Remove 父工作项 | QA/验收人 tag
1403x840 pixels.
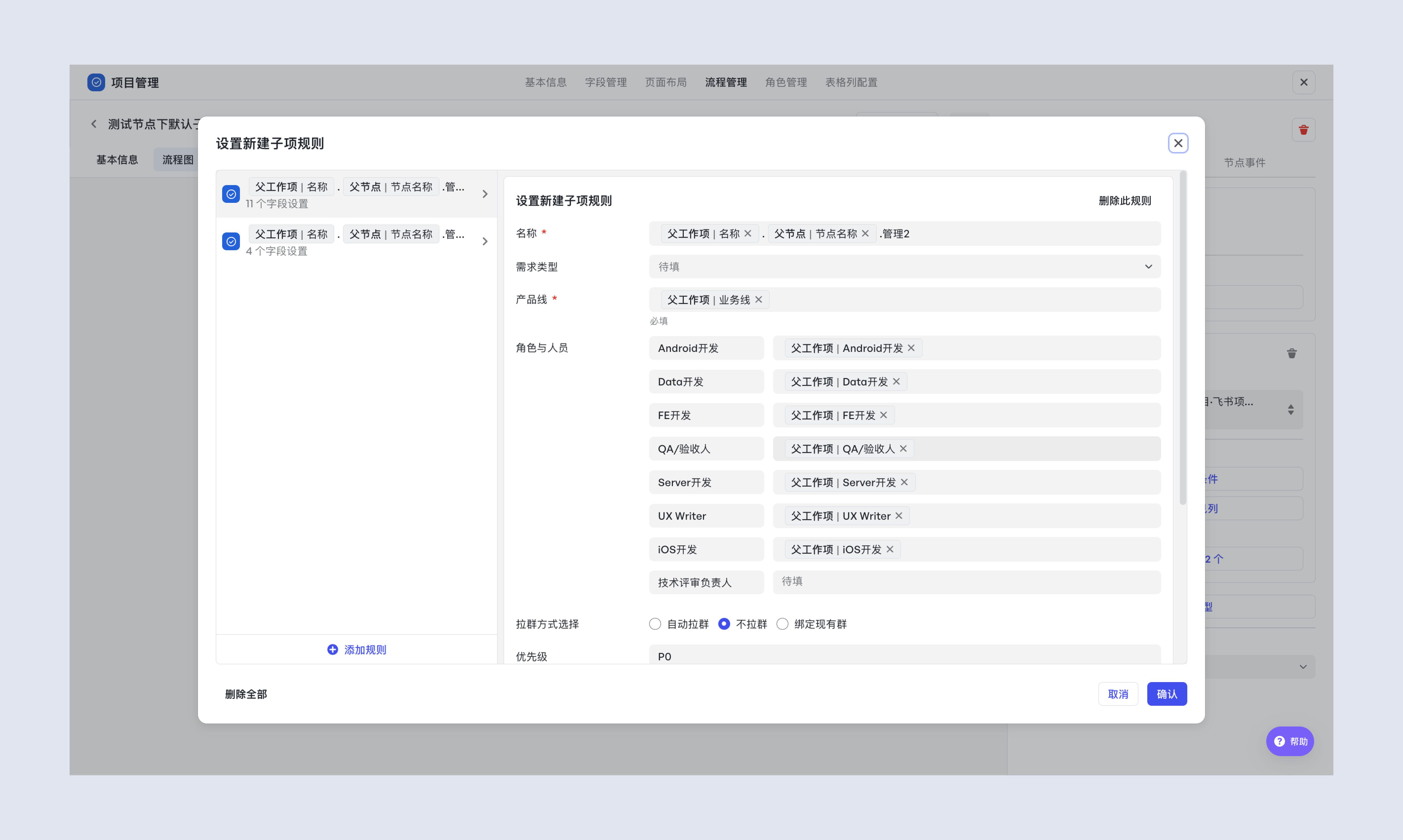click(903, 448)
